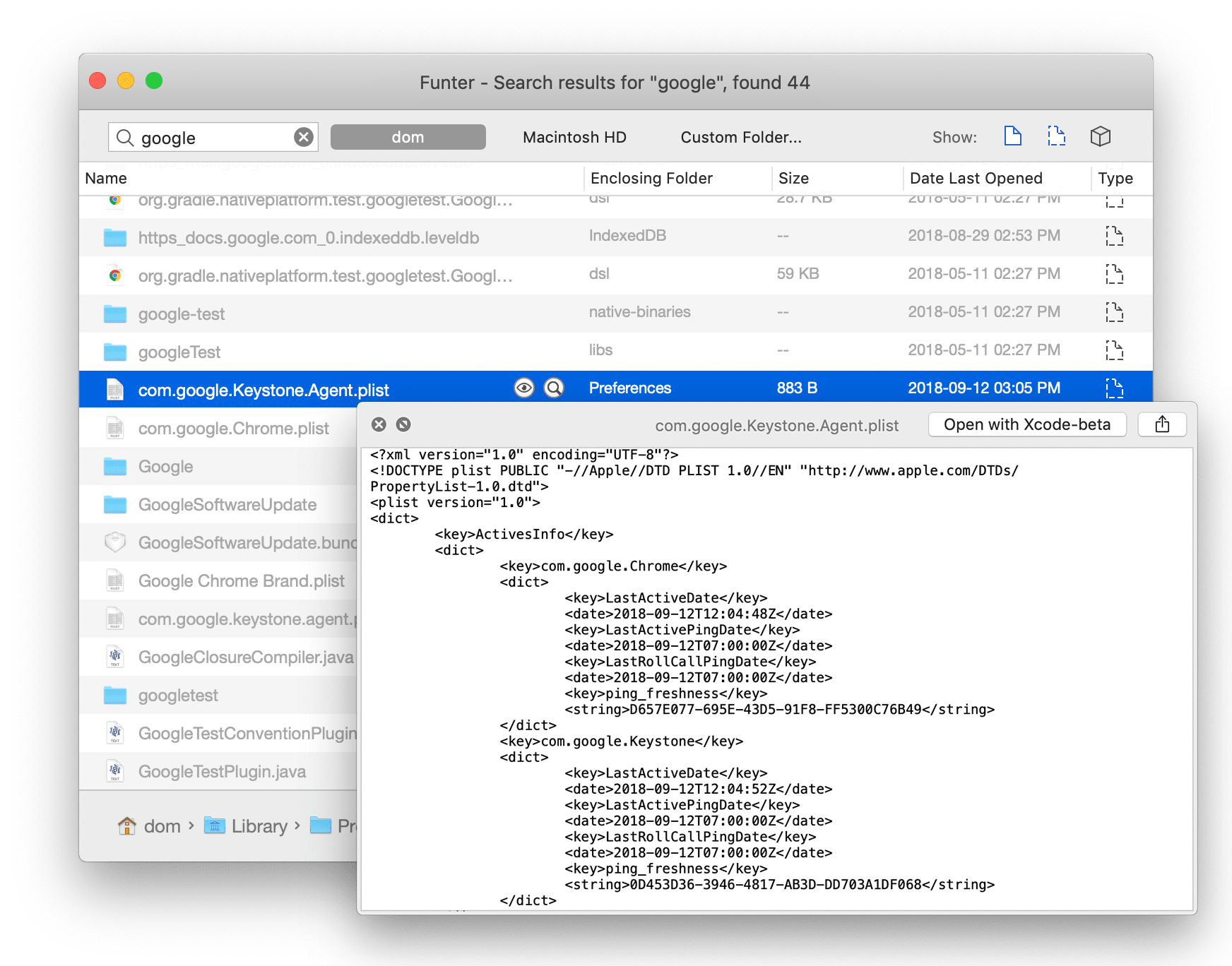Select GoogleSoftwareUpdate folder
The height and width of the screenshot is (966, 1232).
click(x=227, y=504)
